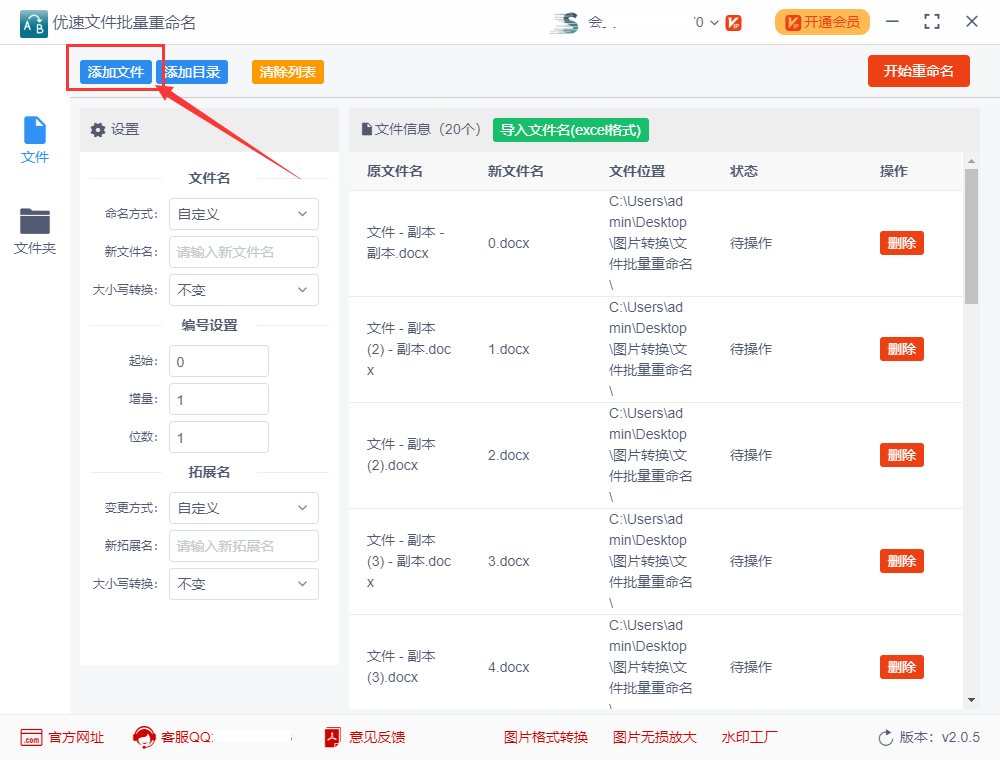The height and width of the screenshot is (760, 1000).
Task: Click the refresh icon beside version v2.0.5
Action: click(884, 737)
